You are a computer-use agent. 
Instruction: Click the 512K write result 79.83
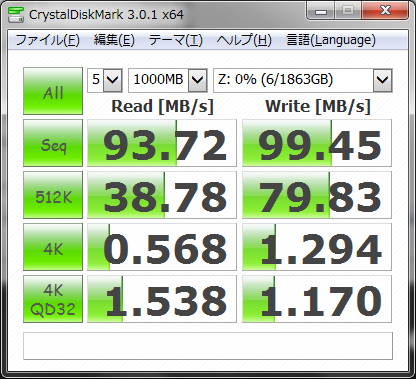pos(317,195)
